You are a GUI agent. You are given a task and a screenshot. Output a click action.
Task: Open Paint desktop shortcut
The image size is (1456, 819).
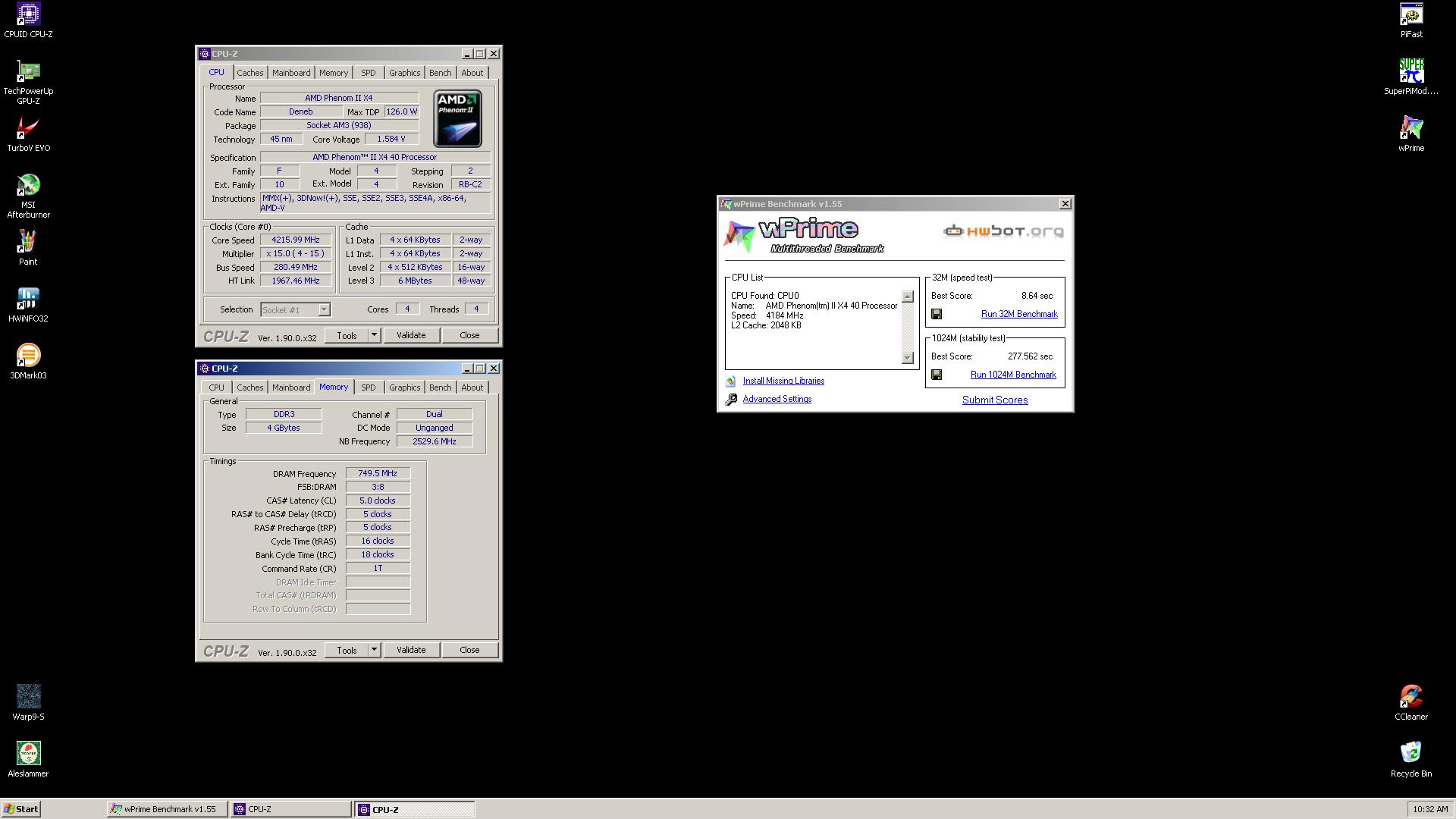(28, 248)
